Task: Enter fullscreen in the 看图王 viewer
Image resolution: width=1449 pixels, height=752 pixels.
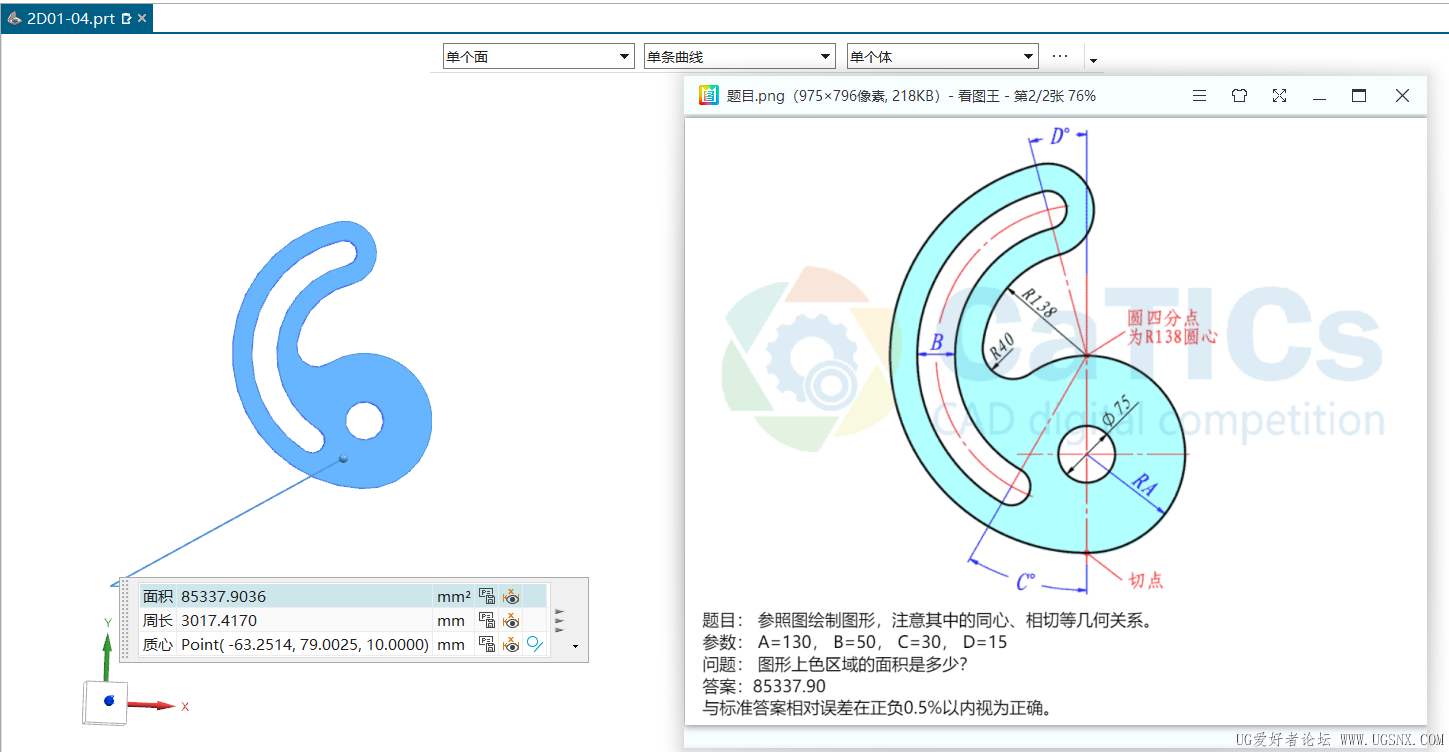Action: 1279,96
